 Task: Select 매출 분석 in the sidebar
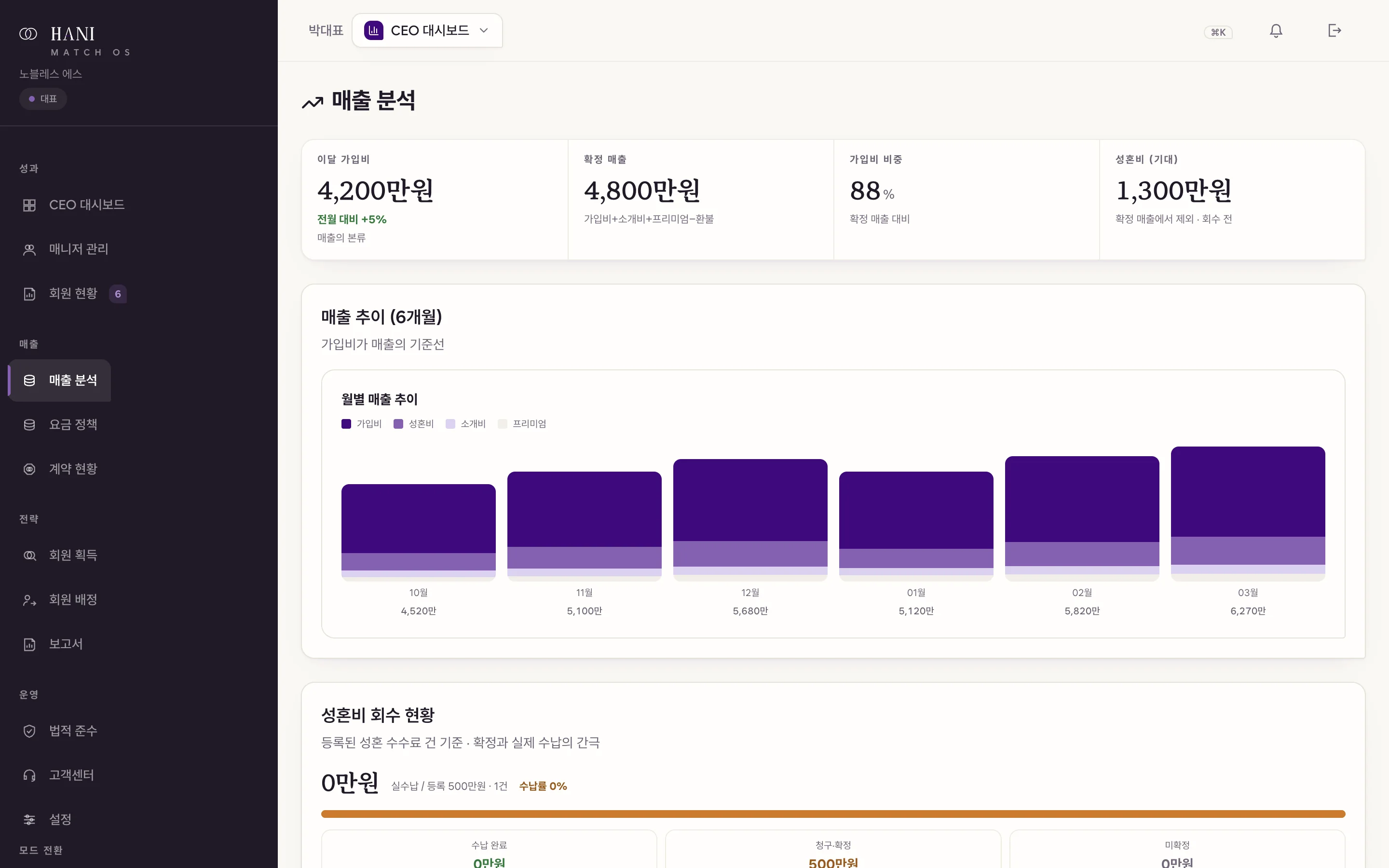[x=60, y=380]
